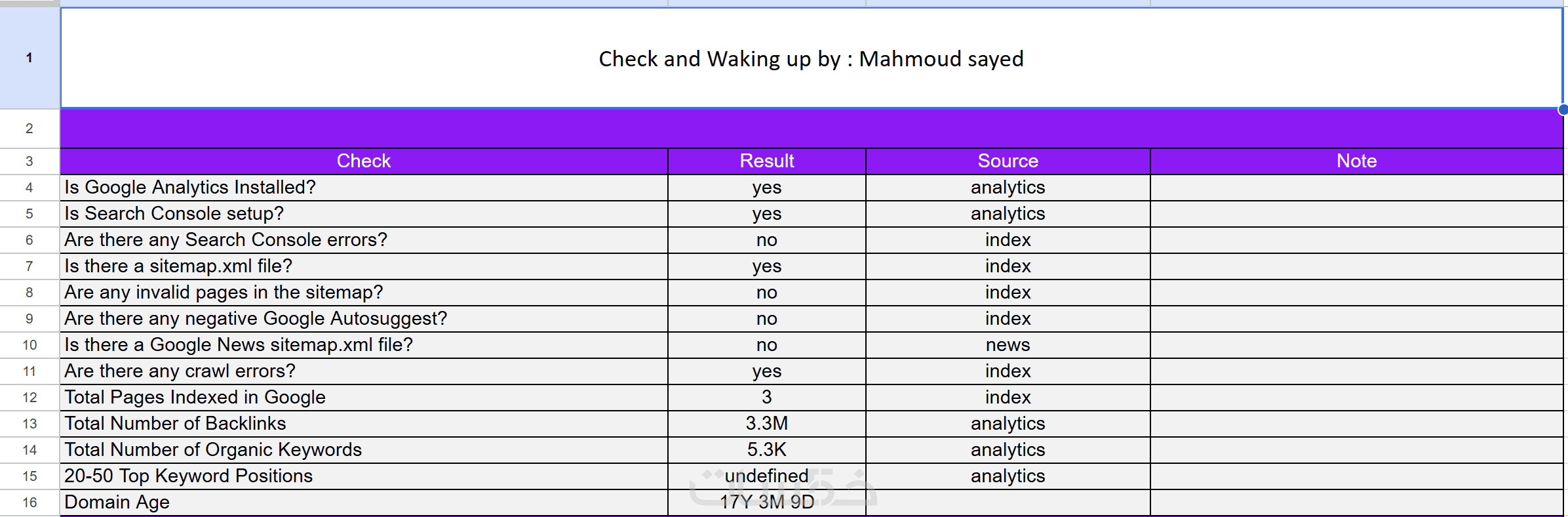Viewport: 1568px width, 517px height.
Task: Click the blue selection fill handle dot
Action: tap(1563, 110)
